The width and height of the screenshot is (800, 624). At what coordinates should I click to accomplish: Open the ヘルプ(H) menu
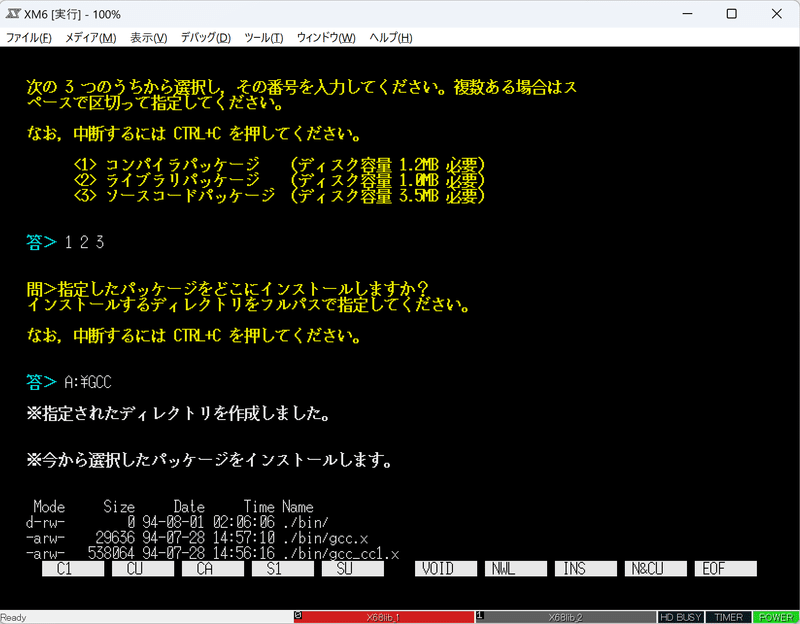tap(391, 38)
